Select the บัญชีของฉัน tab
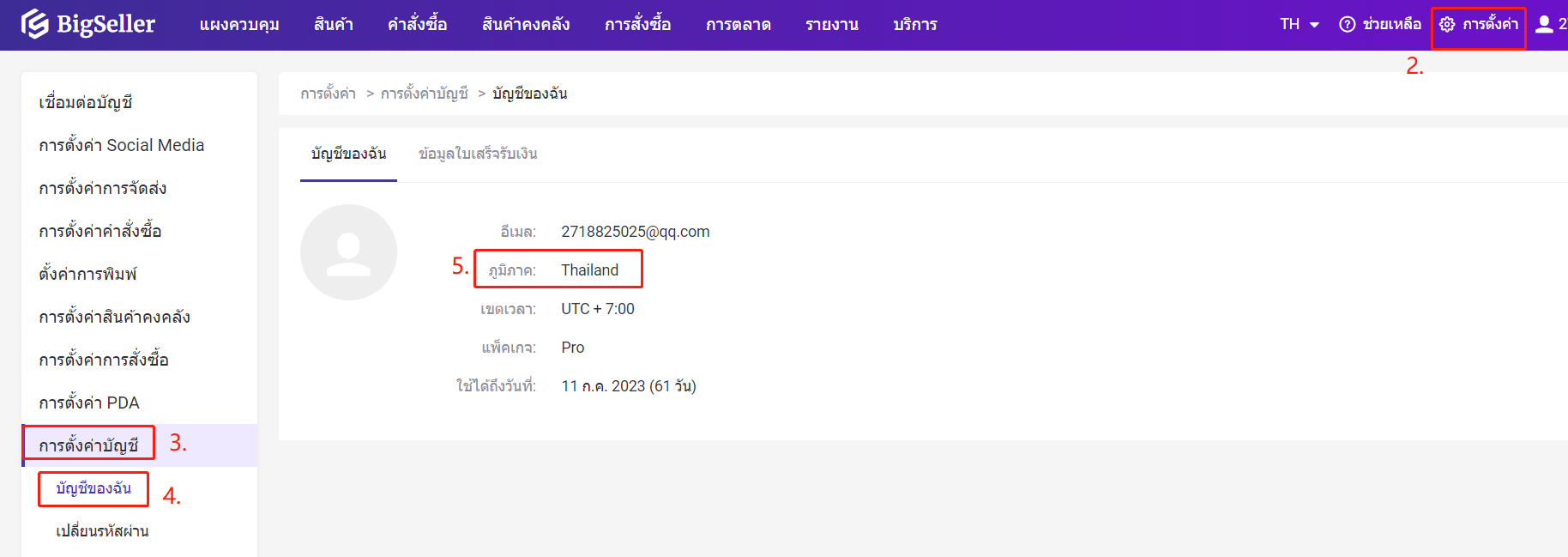The width and height of the screenshot is (1568, 557). click(x=348, y=154)
